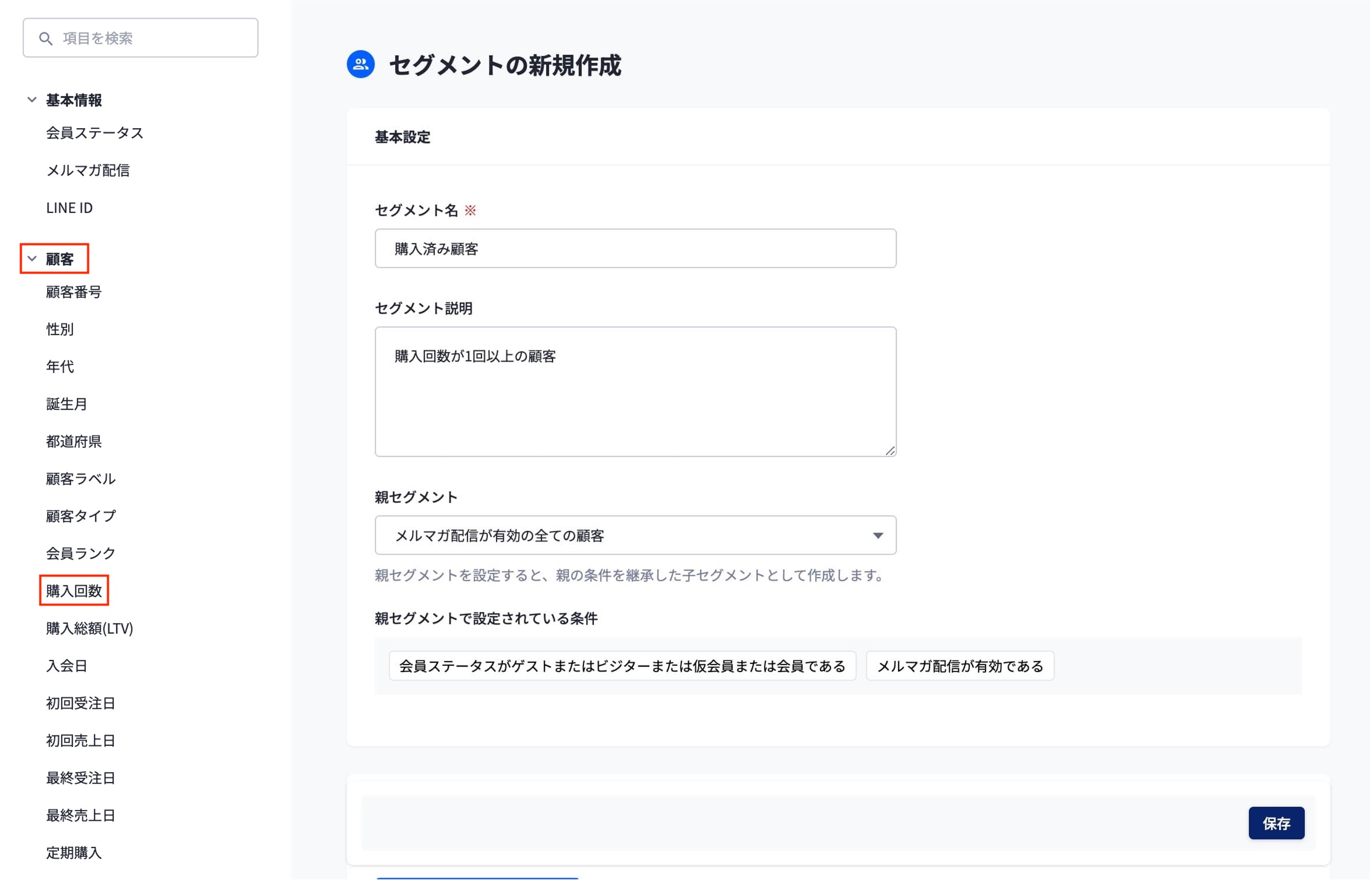Choose LINE ID from the sidebar
The height and width of the screenshot is (880, 1372).
pyautogui.click(x=70, y=208)
